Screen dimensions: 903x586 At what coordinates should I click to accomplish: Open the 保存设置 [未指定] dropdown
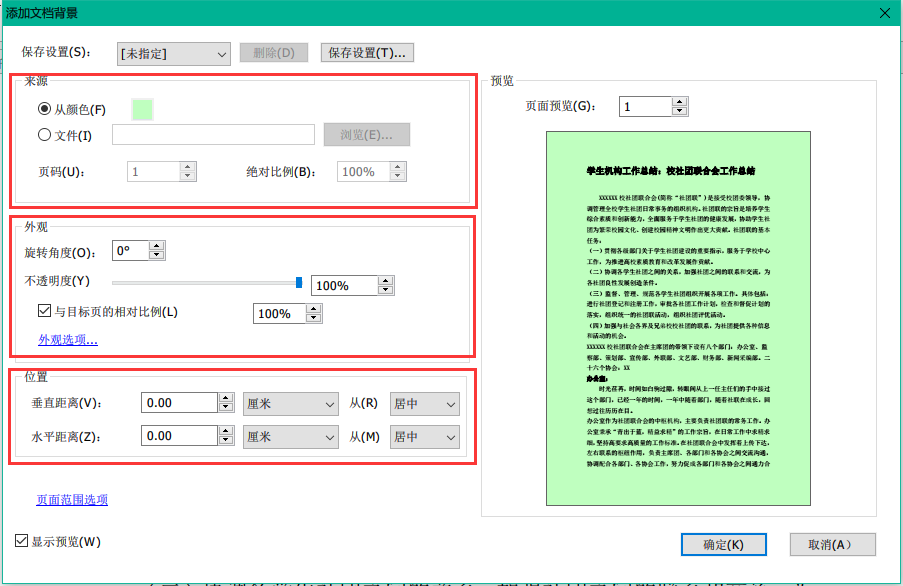(173, 54)
